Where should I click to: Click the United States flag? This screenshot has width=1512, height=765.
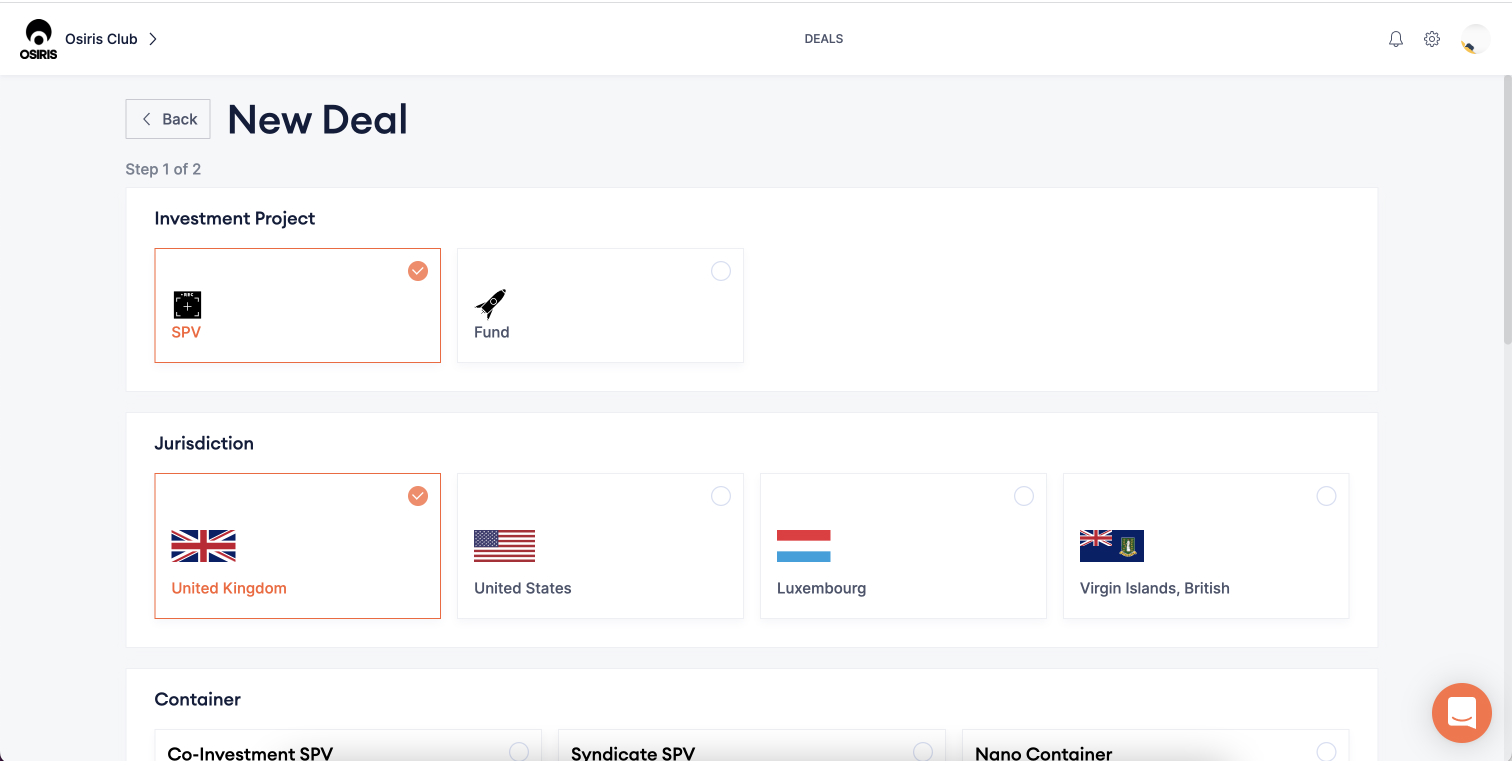click(x=504, y=546)
